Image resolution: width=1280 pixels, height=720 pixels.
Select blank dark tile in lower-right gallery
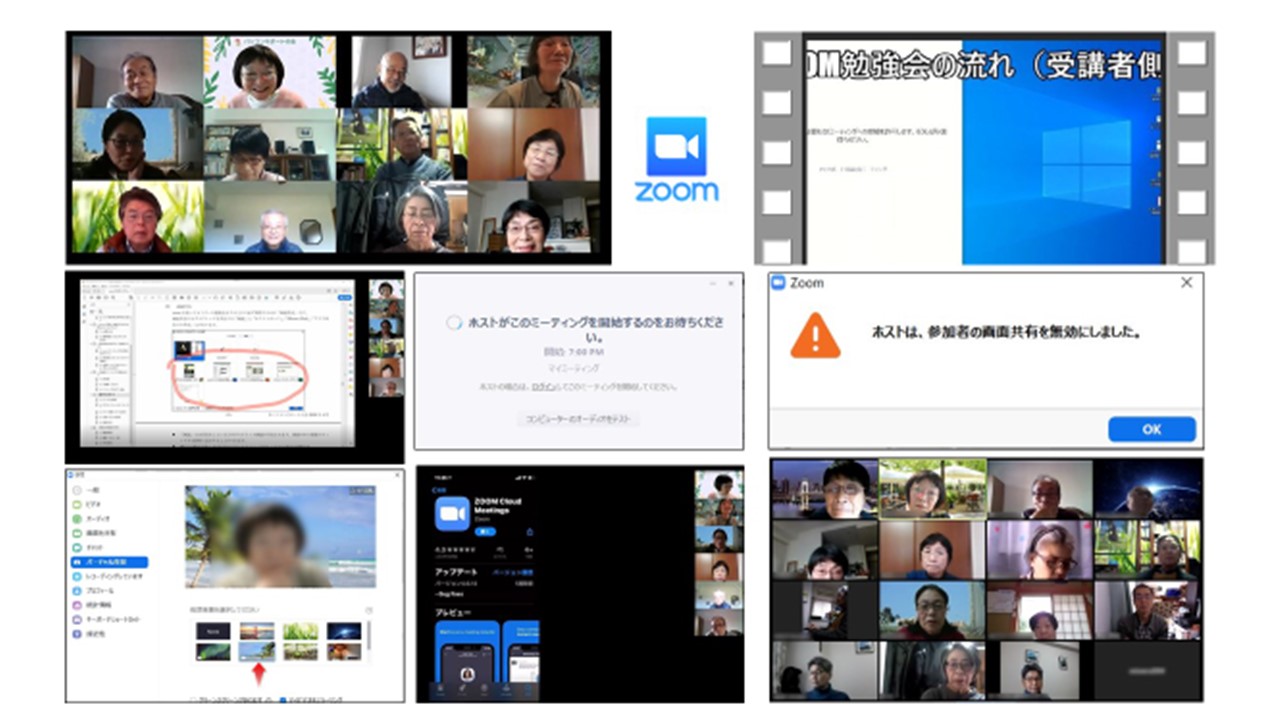[x=1147, y=669]
